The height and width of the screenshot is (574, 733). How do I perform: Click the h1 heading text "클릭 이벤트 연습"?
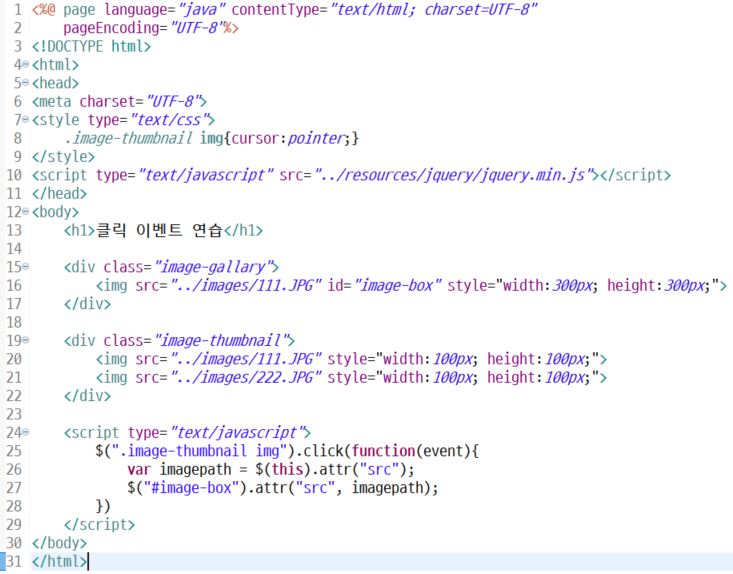click(159, 230)
